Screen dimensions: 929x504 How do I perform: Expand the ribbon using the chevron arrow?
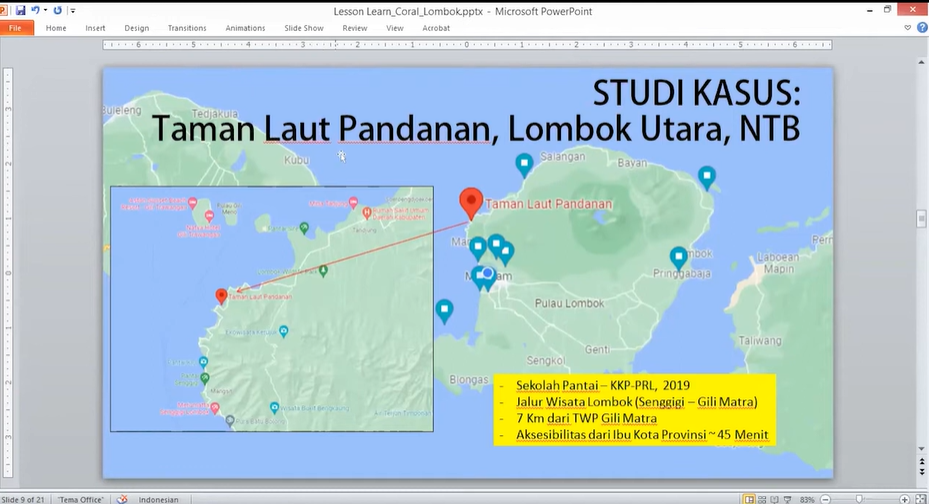click(907, 28)
